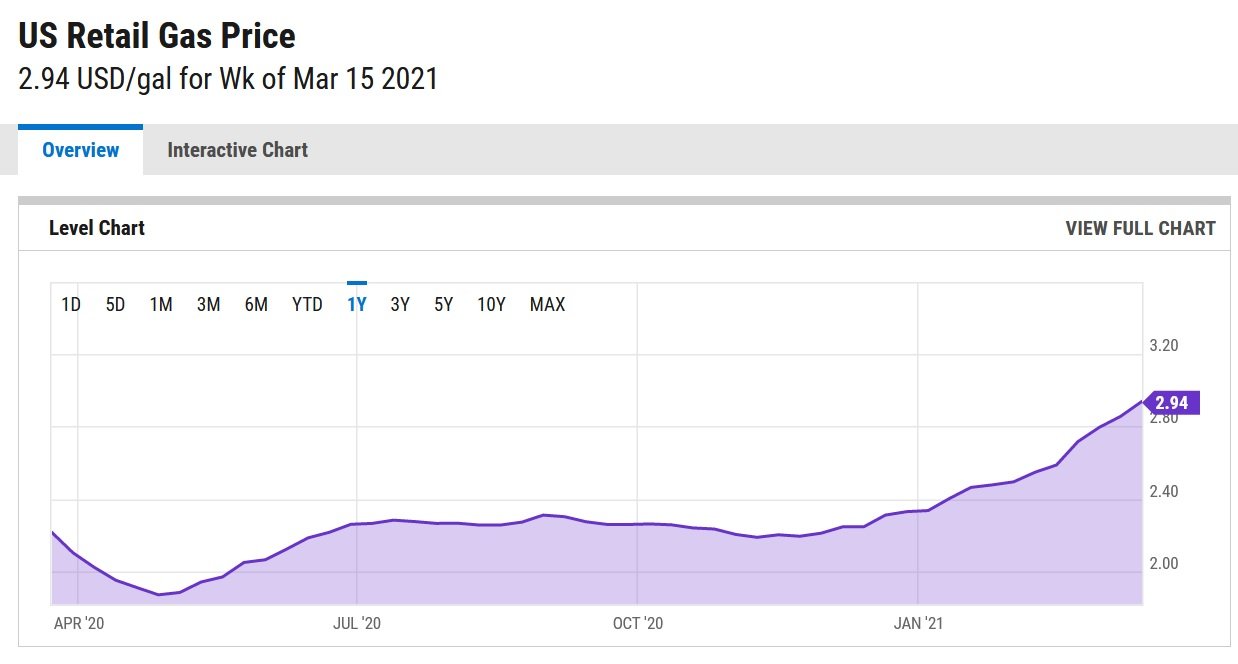Show year-to-date with the YTD option
Screen dimensions: 1238x664
(x=307, y=305)
